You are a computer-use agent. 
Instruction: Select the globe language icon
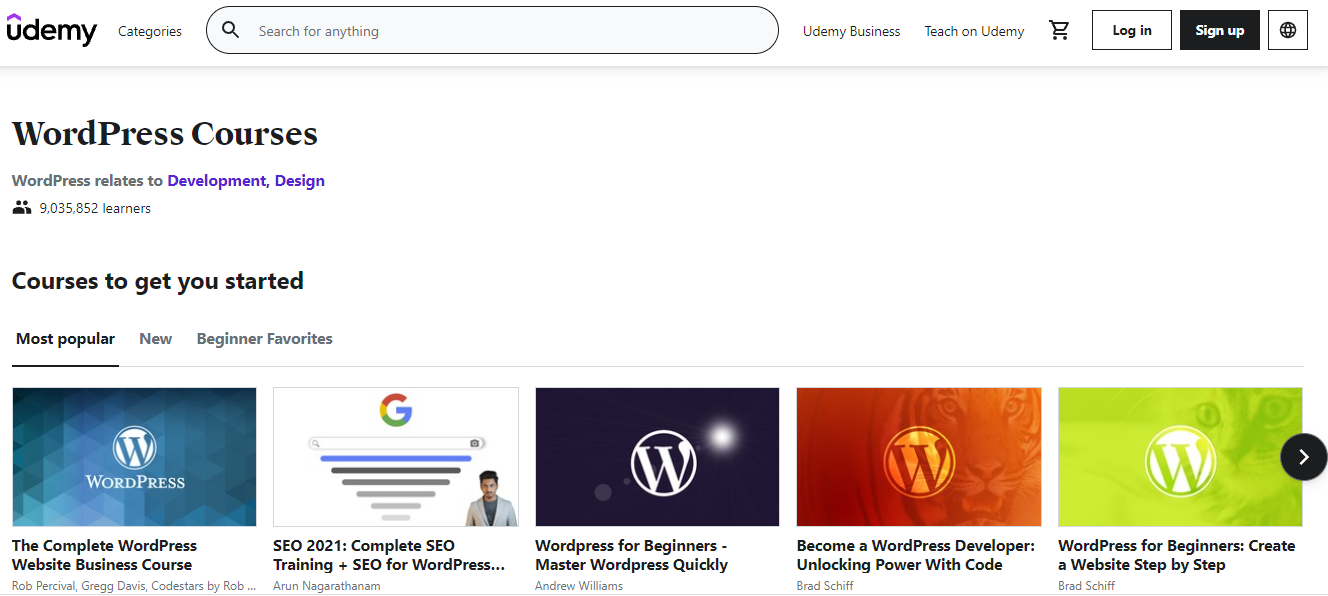point(1287,30)
